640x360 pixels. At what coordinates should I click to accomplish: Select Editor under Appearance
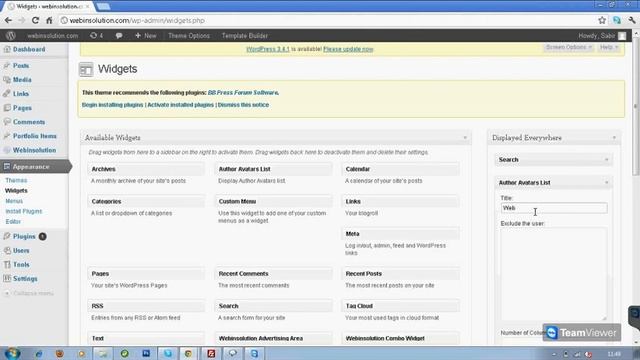[13, 222]
